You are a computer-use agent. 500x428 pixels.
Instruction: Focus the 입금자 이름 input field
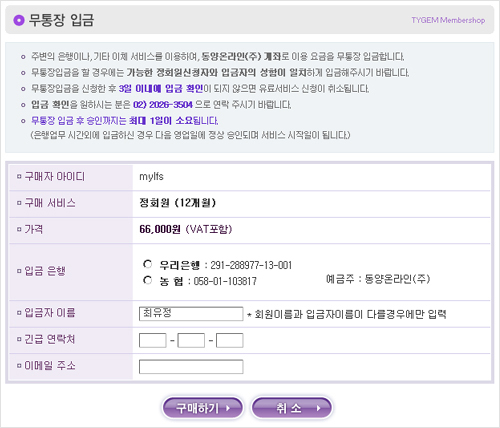click(191, 314)
